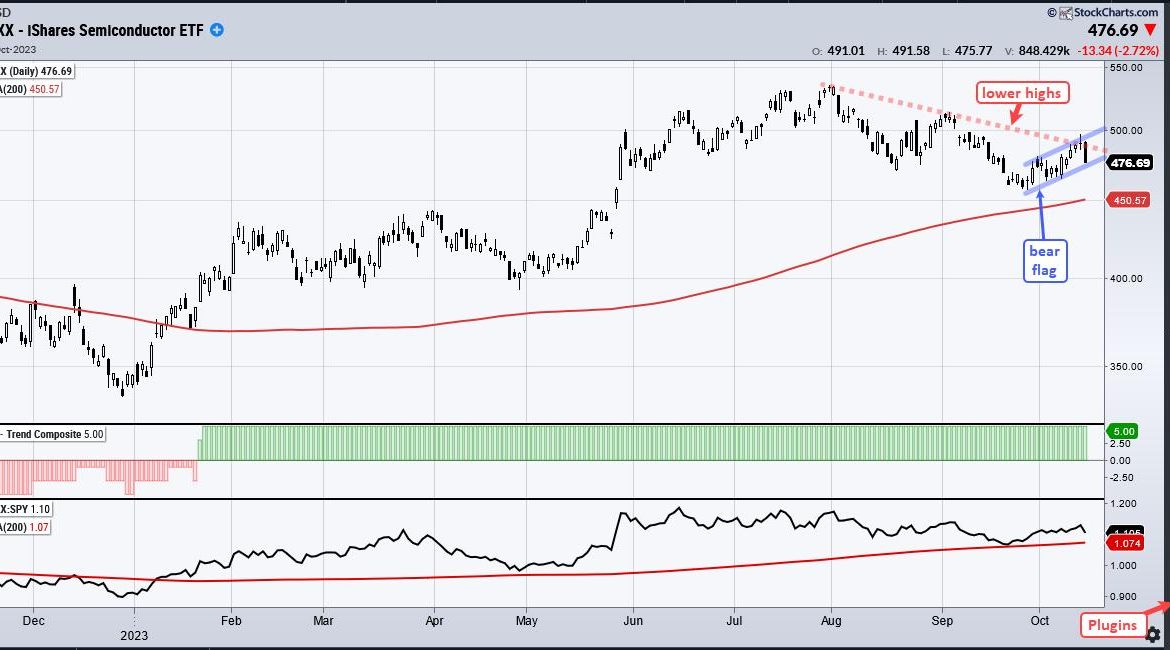Click the Sep label on the date axis
1170x650 pixels.
(x=942, y=620)
